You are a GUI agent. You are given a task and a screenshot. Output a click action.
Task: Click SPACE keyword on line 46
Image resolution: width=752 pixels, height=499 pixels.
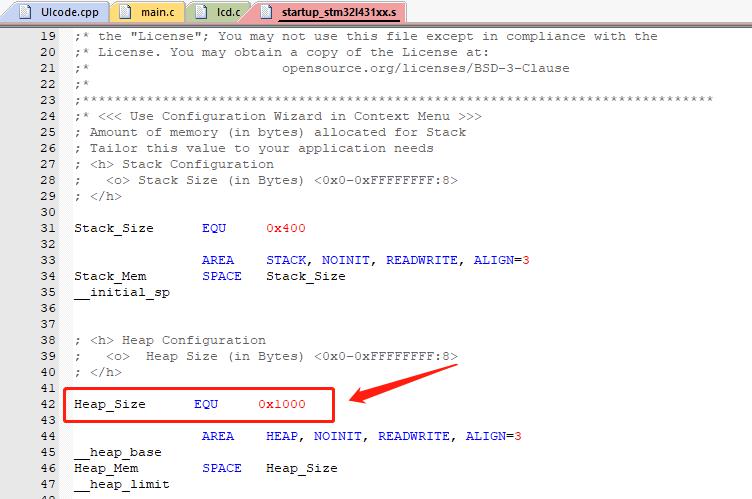(x=222, y=468)
